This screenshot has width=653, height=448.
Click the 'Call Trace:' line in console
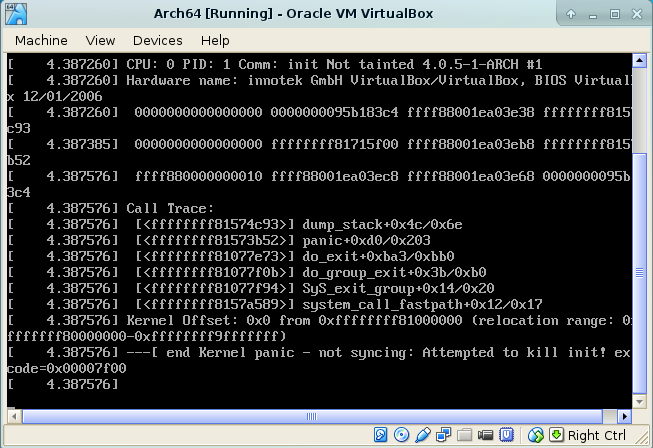(x=170, y=208)
